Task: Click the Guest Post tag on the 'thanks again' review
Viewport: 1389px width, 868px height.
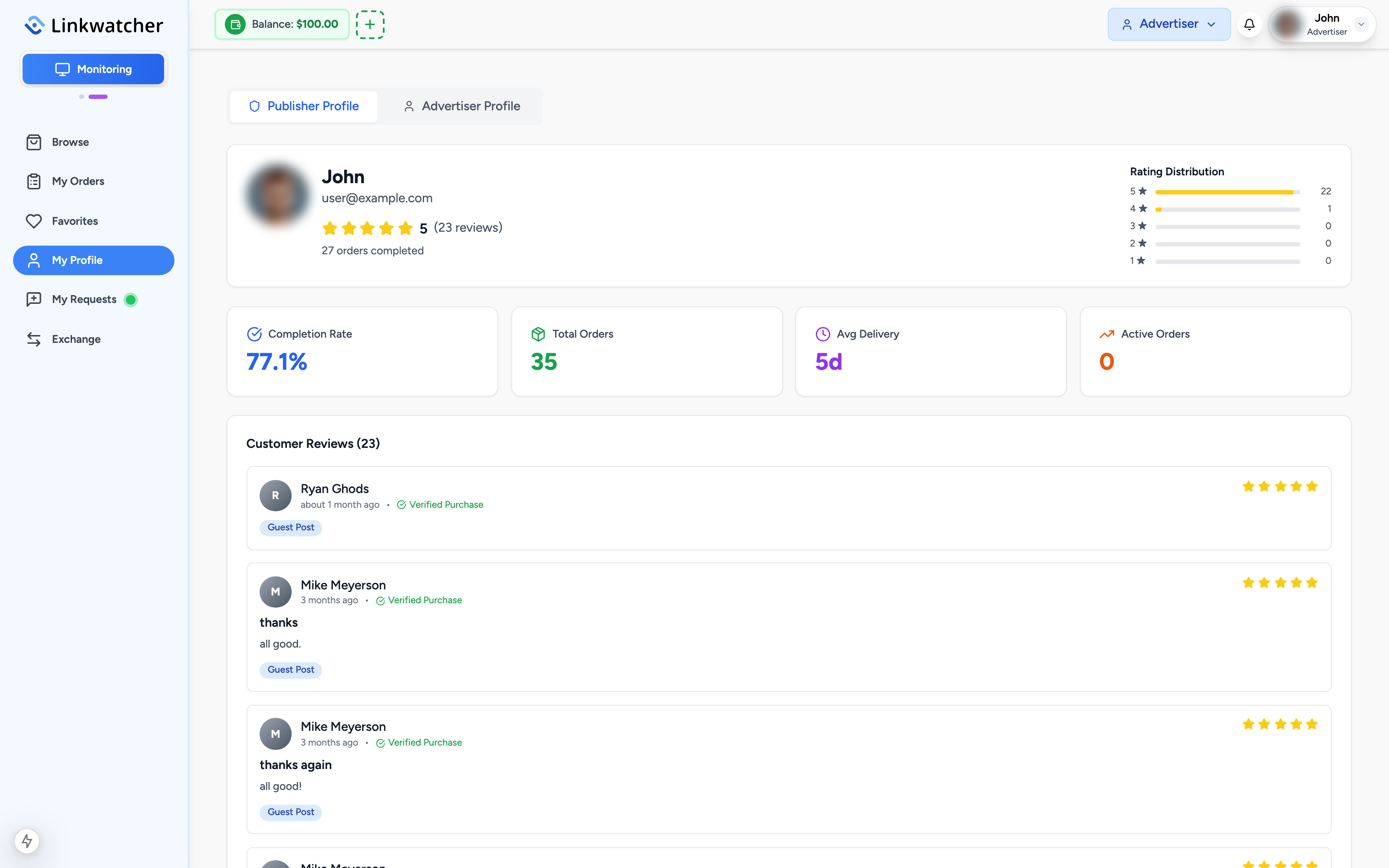Action: click(290, 812)
